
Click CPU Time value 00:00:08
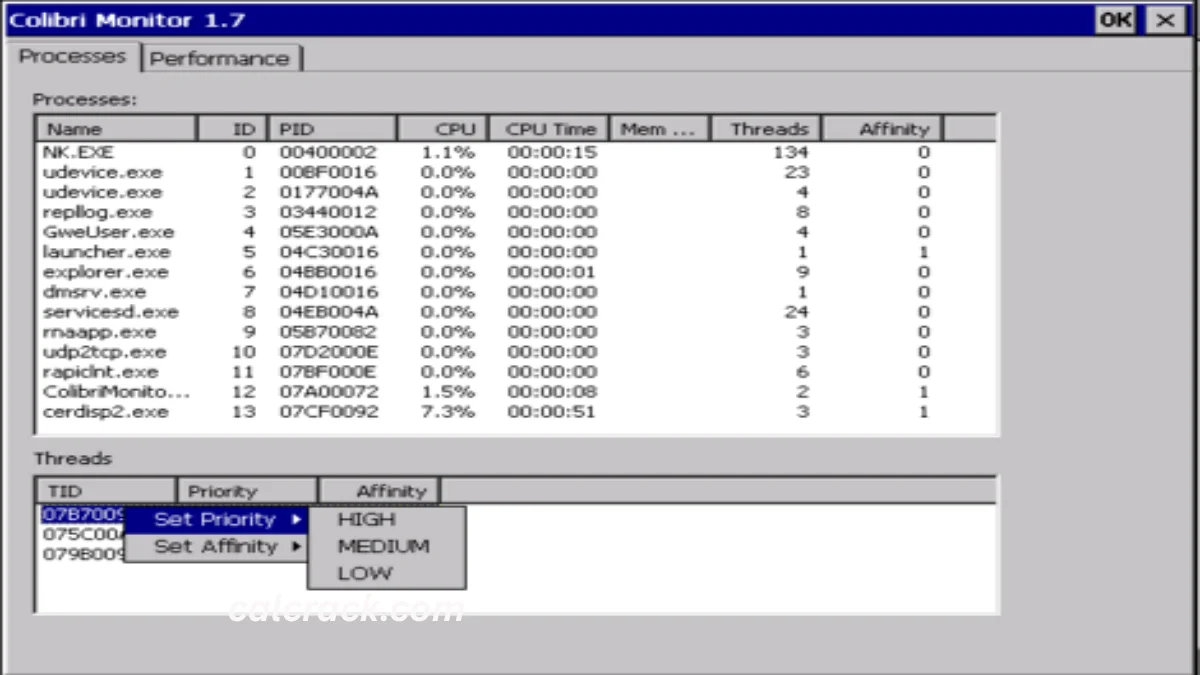[551, 392]
